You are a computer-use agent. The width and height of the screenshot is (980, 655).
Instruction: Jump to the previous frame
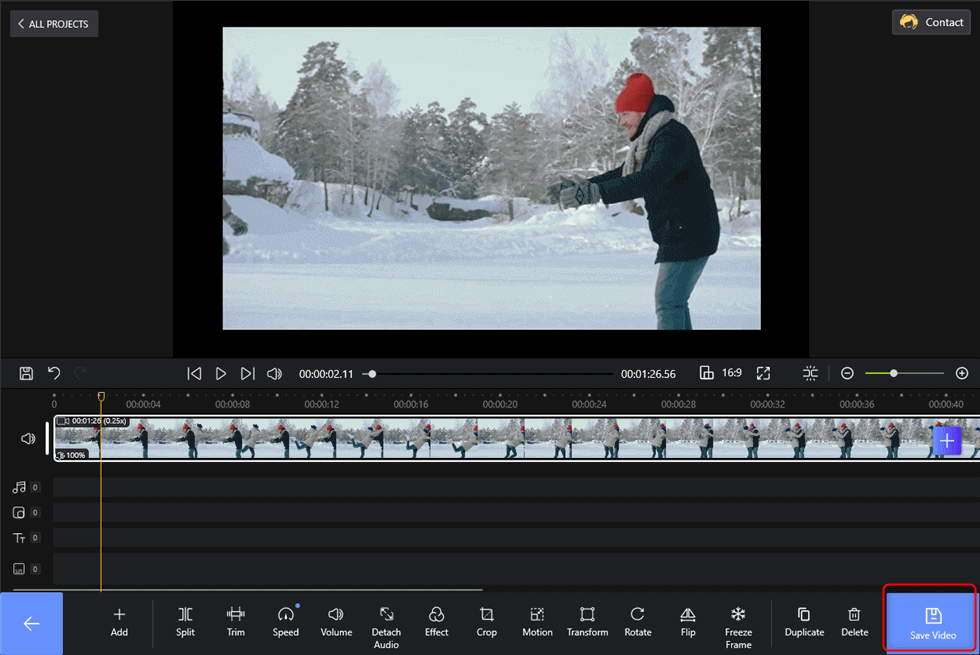[194, 374]
